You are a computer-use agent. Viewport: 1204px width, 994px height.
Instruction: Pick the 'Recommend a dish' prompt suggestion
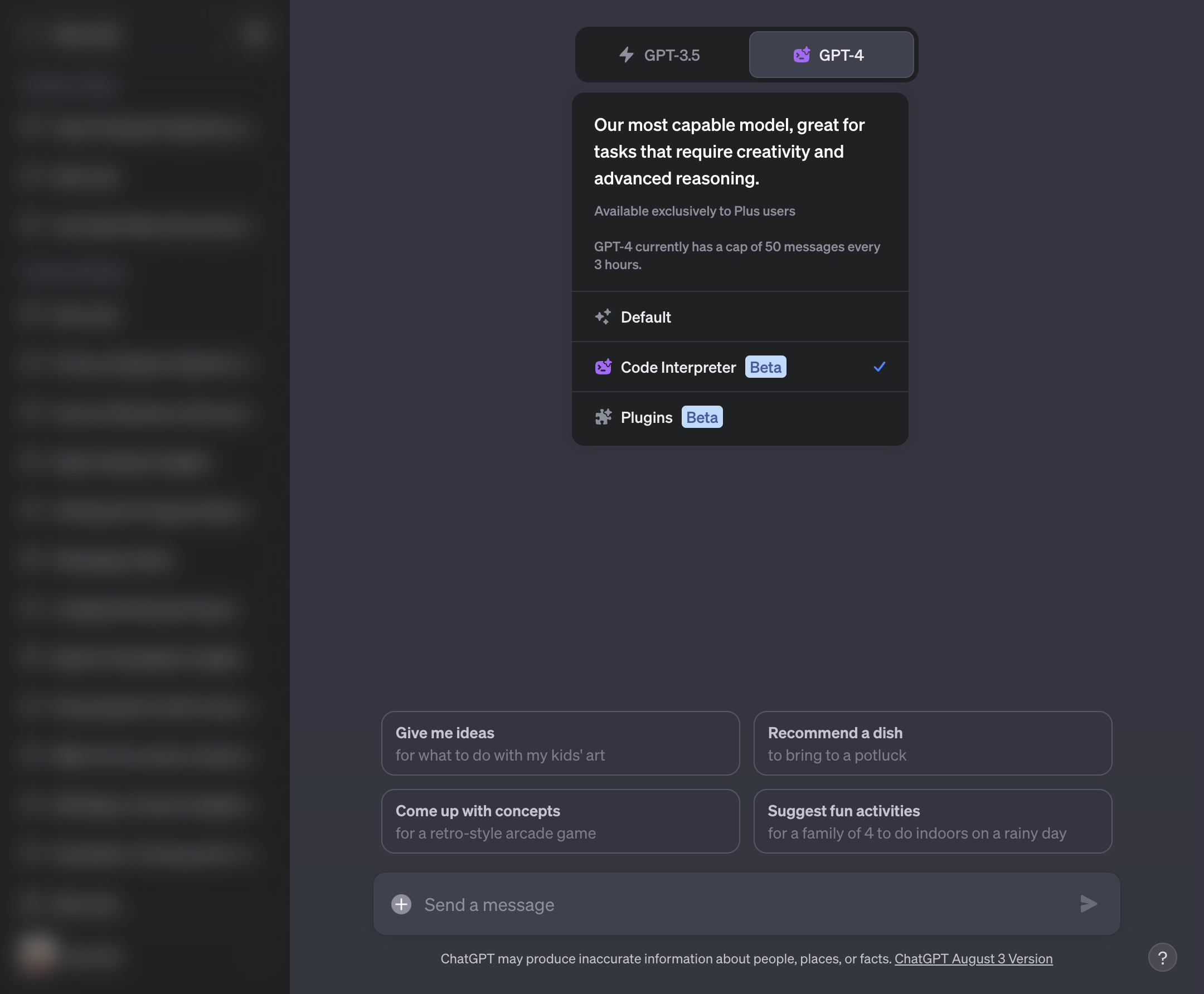pos(933,743)
